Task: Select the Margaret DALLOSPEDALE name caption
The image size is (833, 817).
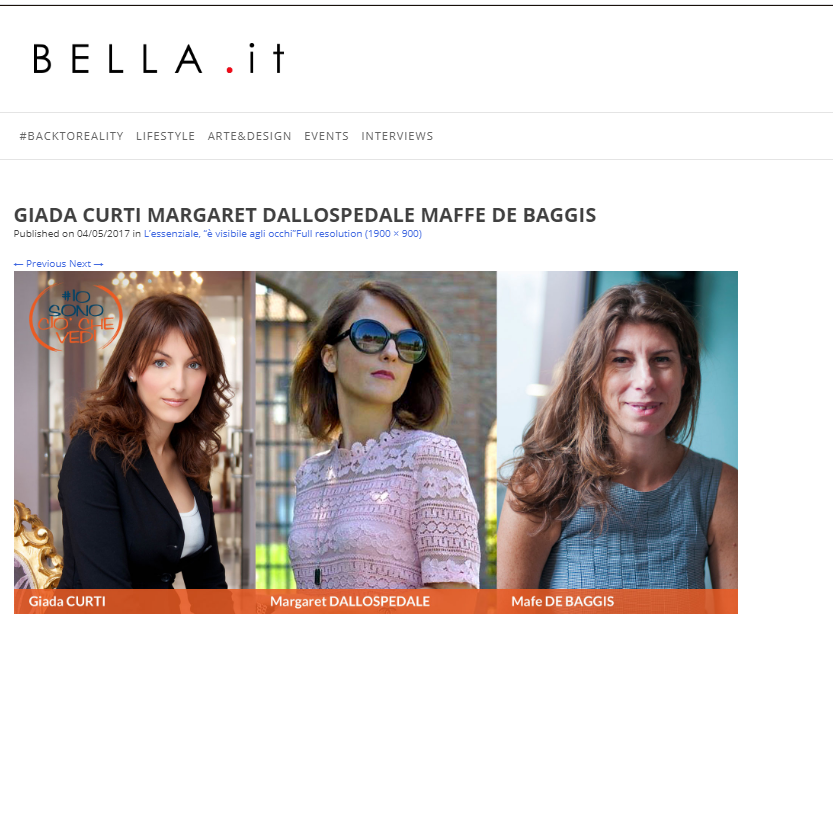Action: [x=350, y=601]
